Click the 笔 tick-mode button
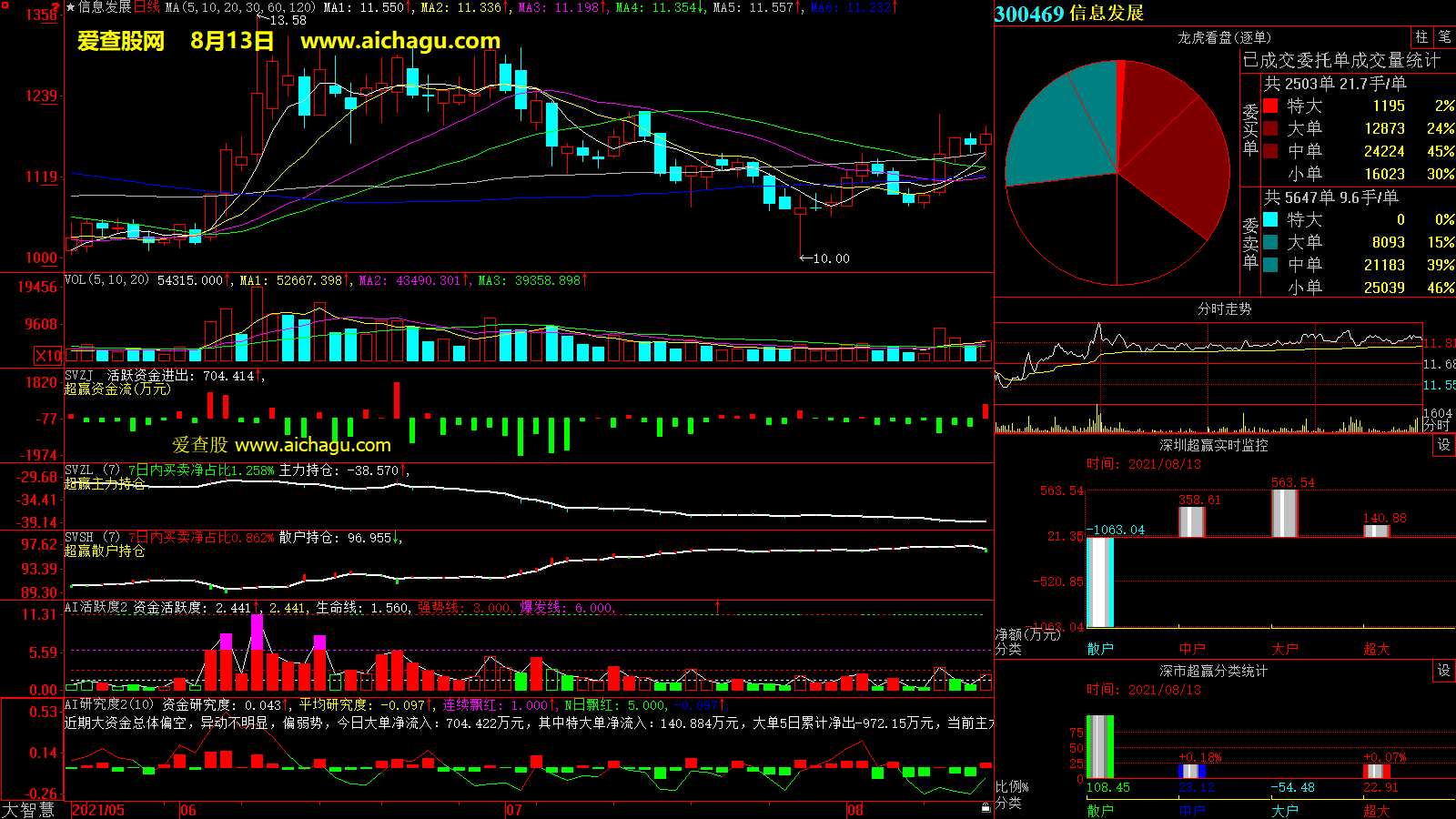1456x819 pixels. pos(1444,37)
